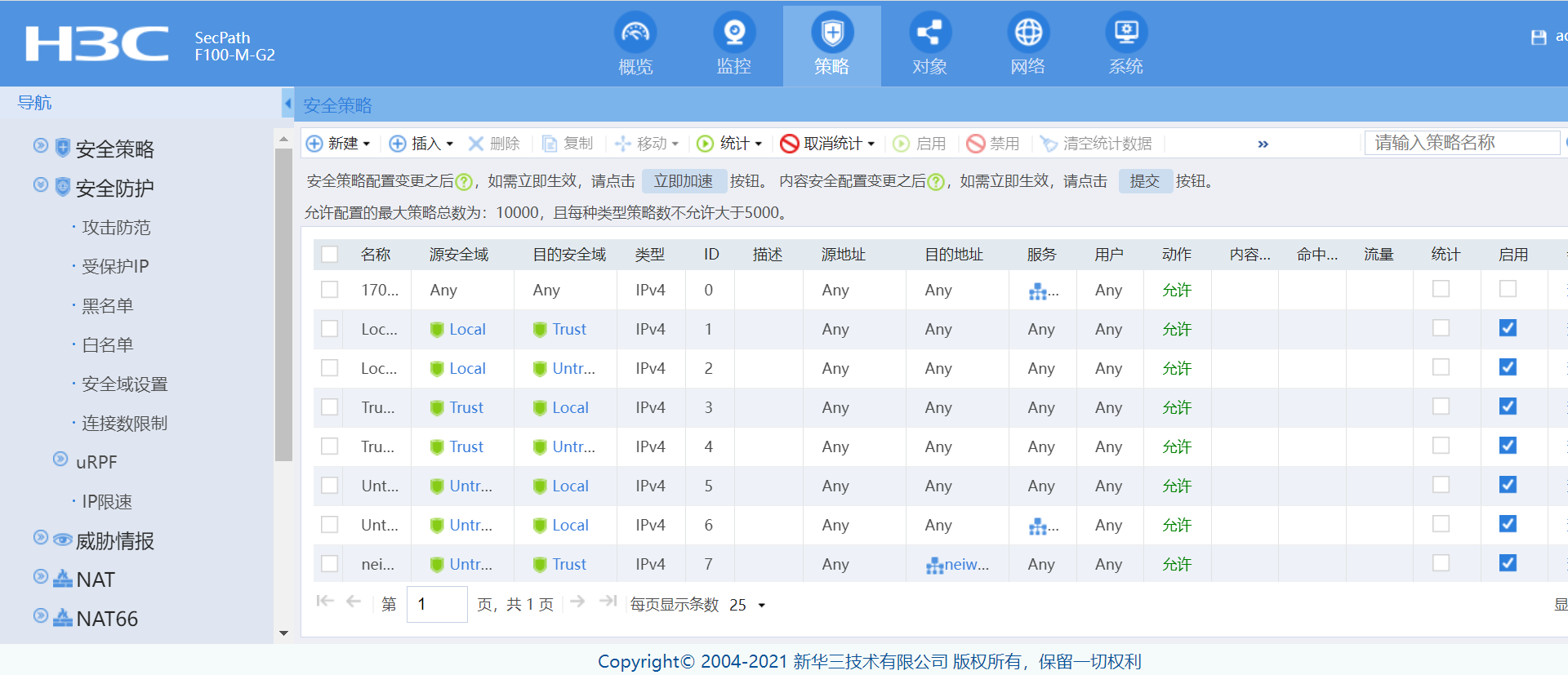Enable statistics checkbox for policy ID 7

tap(1441, 563)
